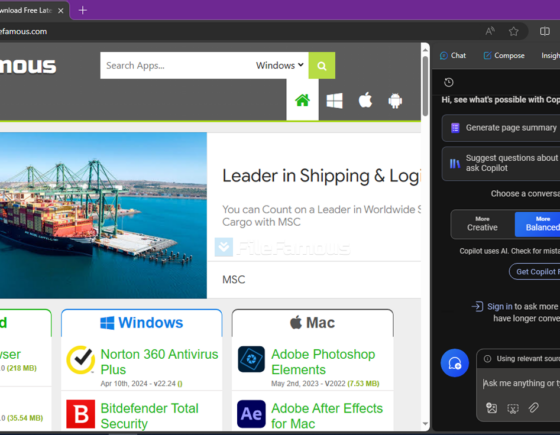Add page to favorites with star icon
560x435 pixels.
pos(514,31)
